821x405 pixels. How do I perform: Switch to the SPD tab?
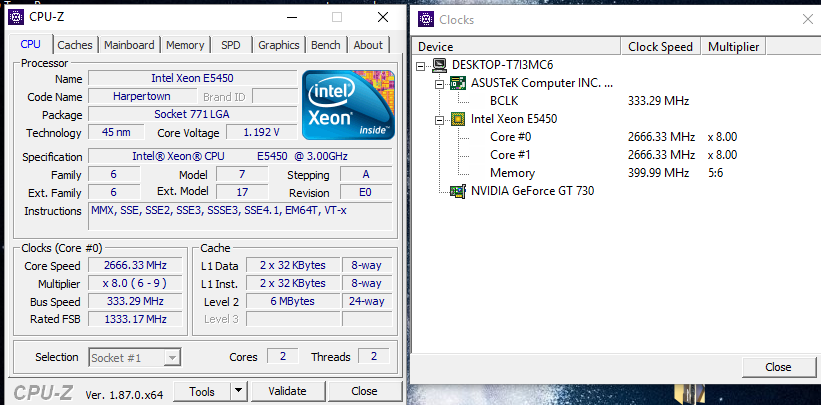tap(231, 45)
